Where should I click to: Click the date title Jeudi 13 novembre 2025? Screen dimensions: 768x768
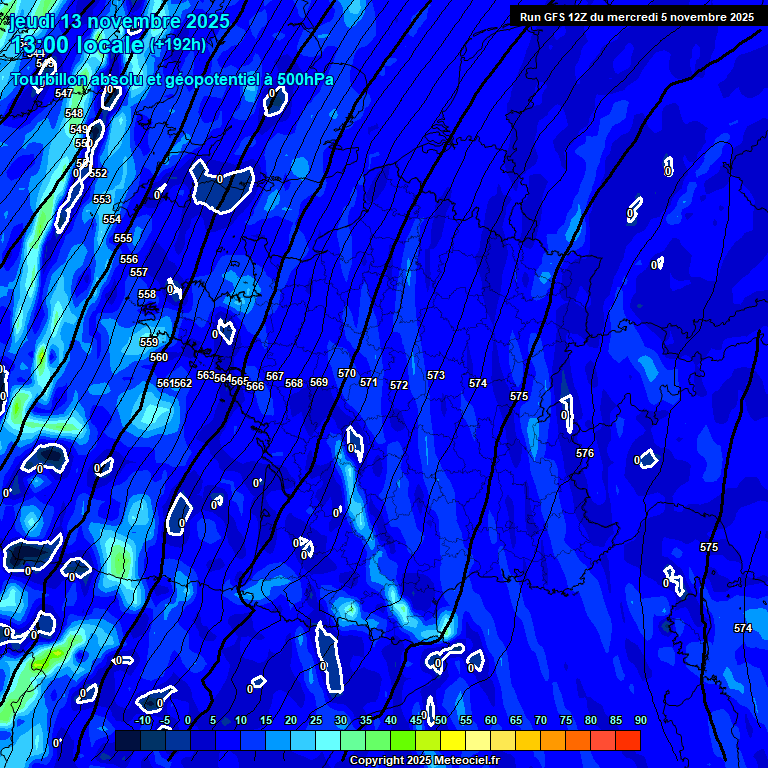pos(118,21)
